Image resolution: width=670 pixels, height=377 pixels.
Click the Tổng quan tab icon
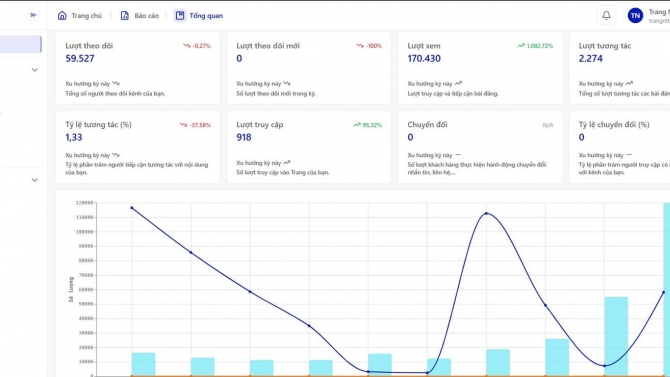(x=179, y=15)
